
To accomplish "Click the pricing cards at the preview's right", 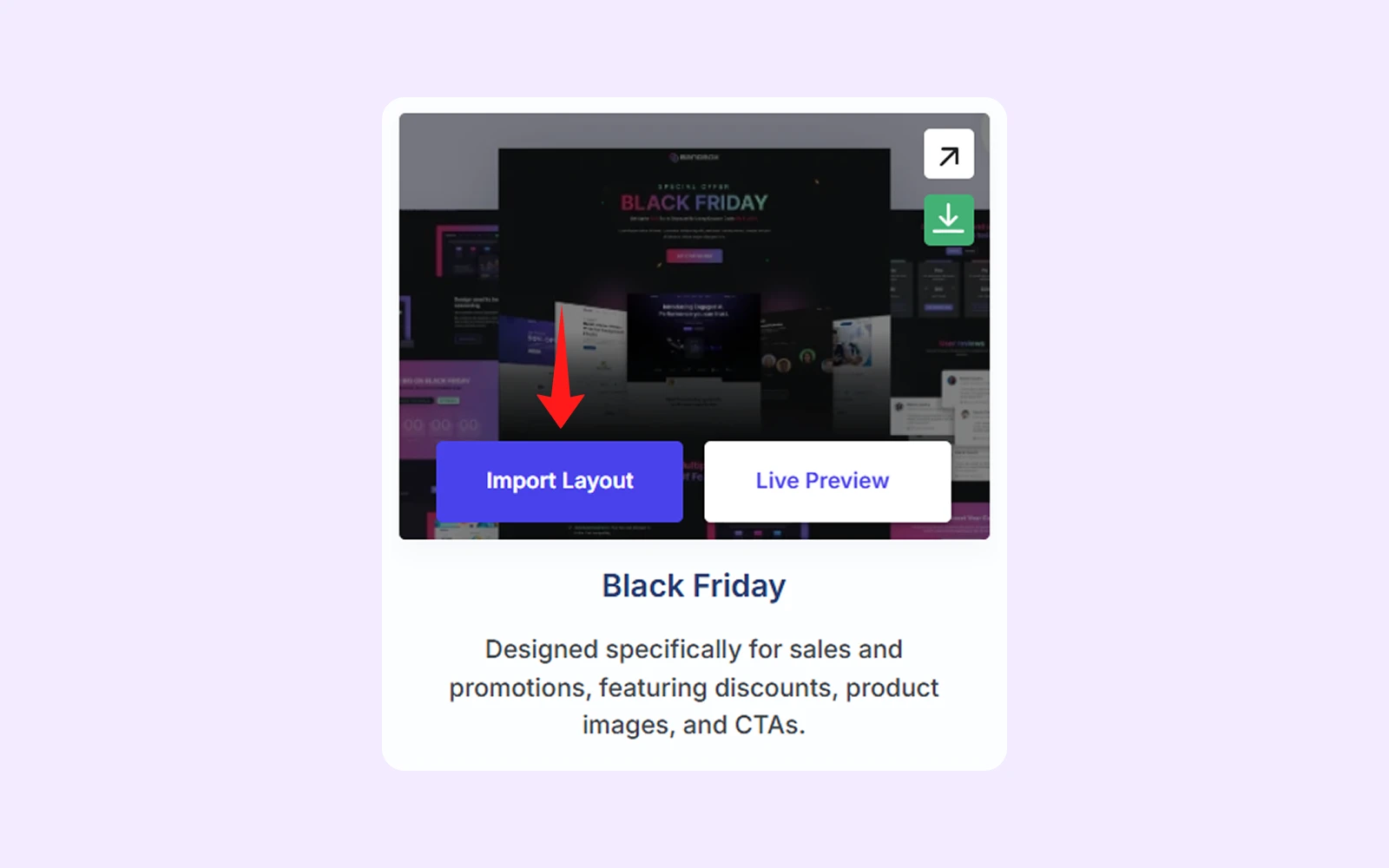I will [941, 285].
